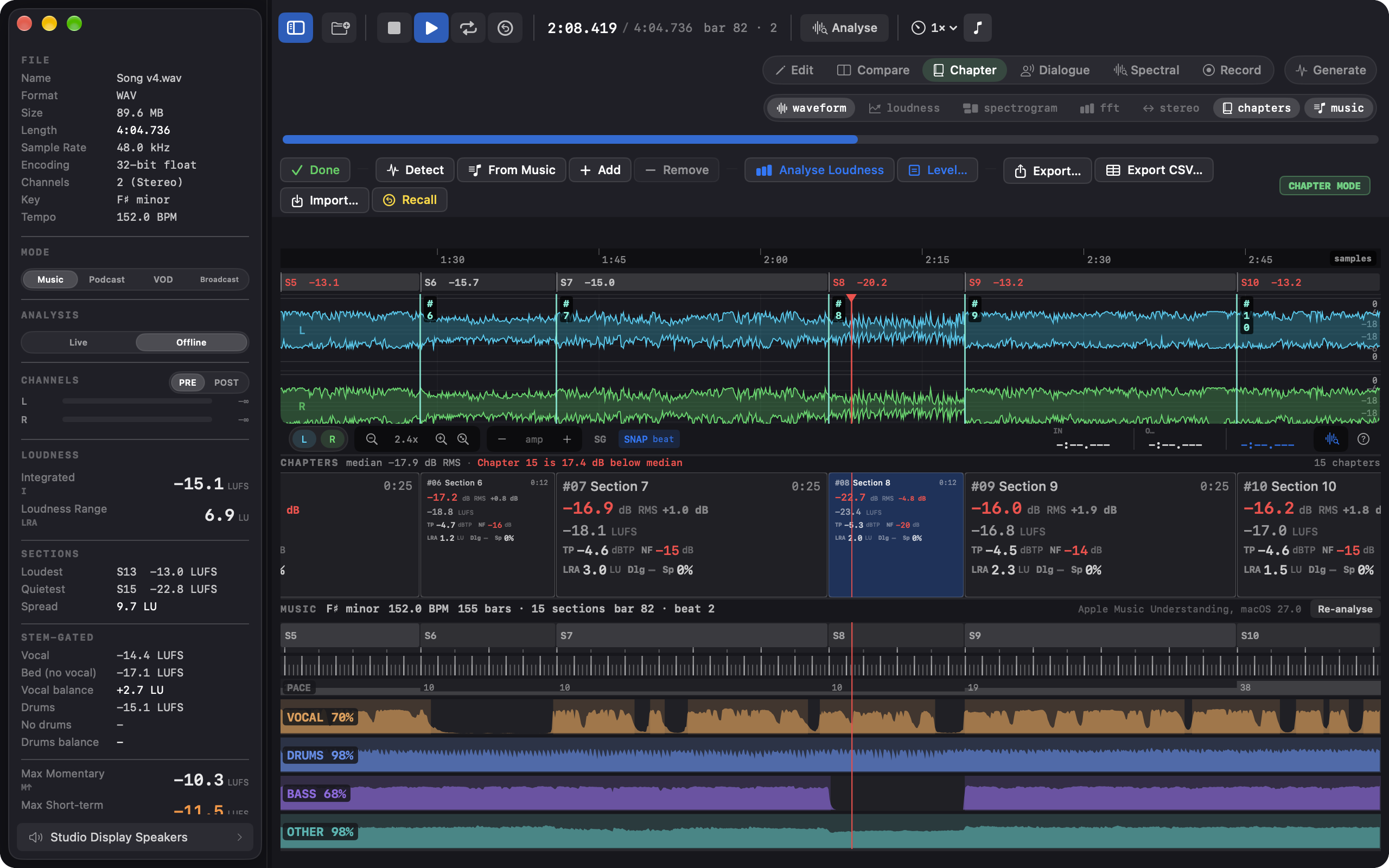Click the Recall button
Viewport: 1389px width, 868px height.
point(410,200)
